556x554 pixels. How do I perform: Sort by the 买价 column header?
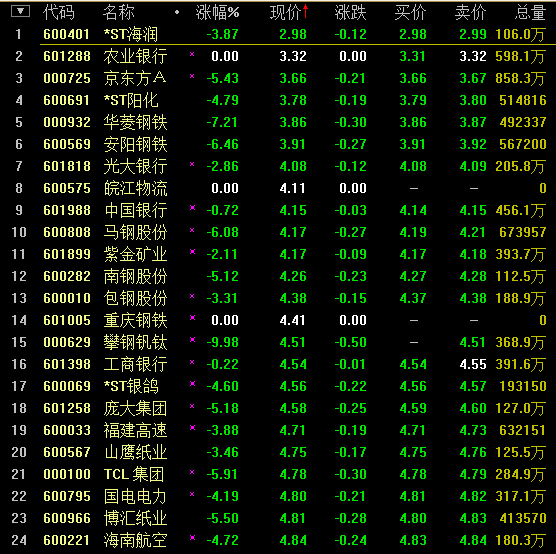(410, 12)
